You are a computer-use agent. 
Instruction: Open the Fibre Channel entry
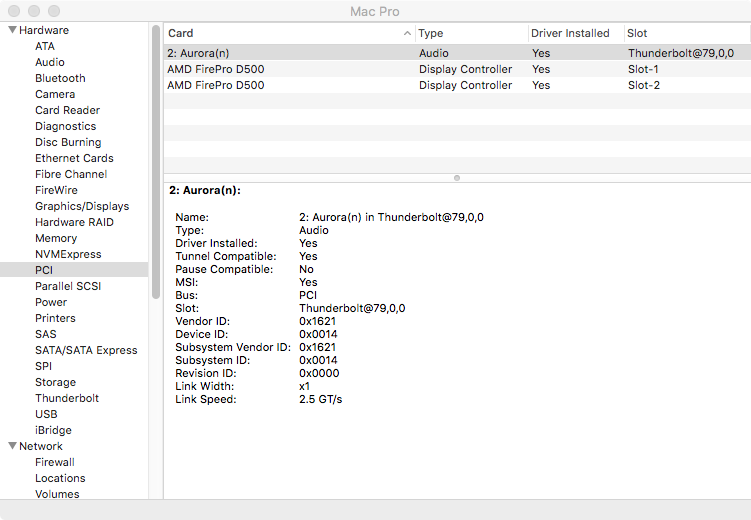click(x=71, y=174)
